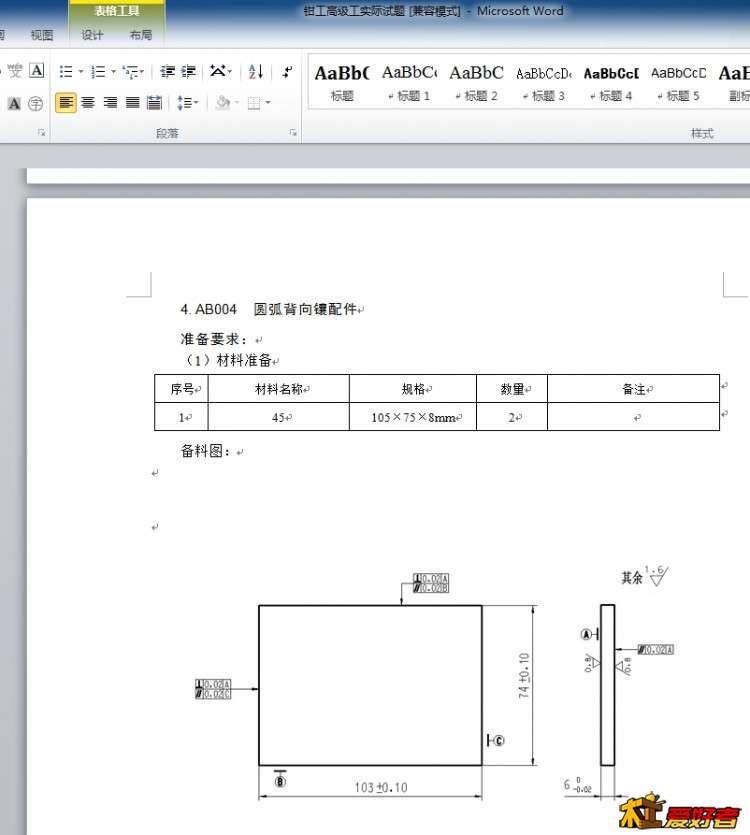Apply the 标题 4 style
Screen dimensions: 750x835
pos(612,83)
